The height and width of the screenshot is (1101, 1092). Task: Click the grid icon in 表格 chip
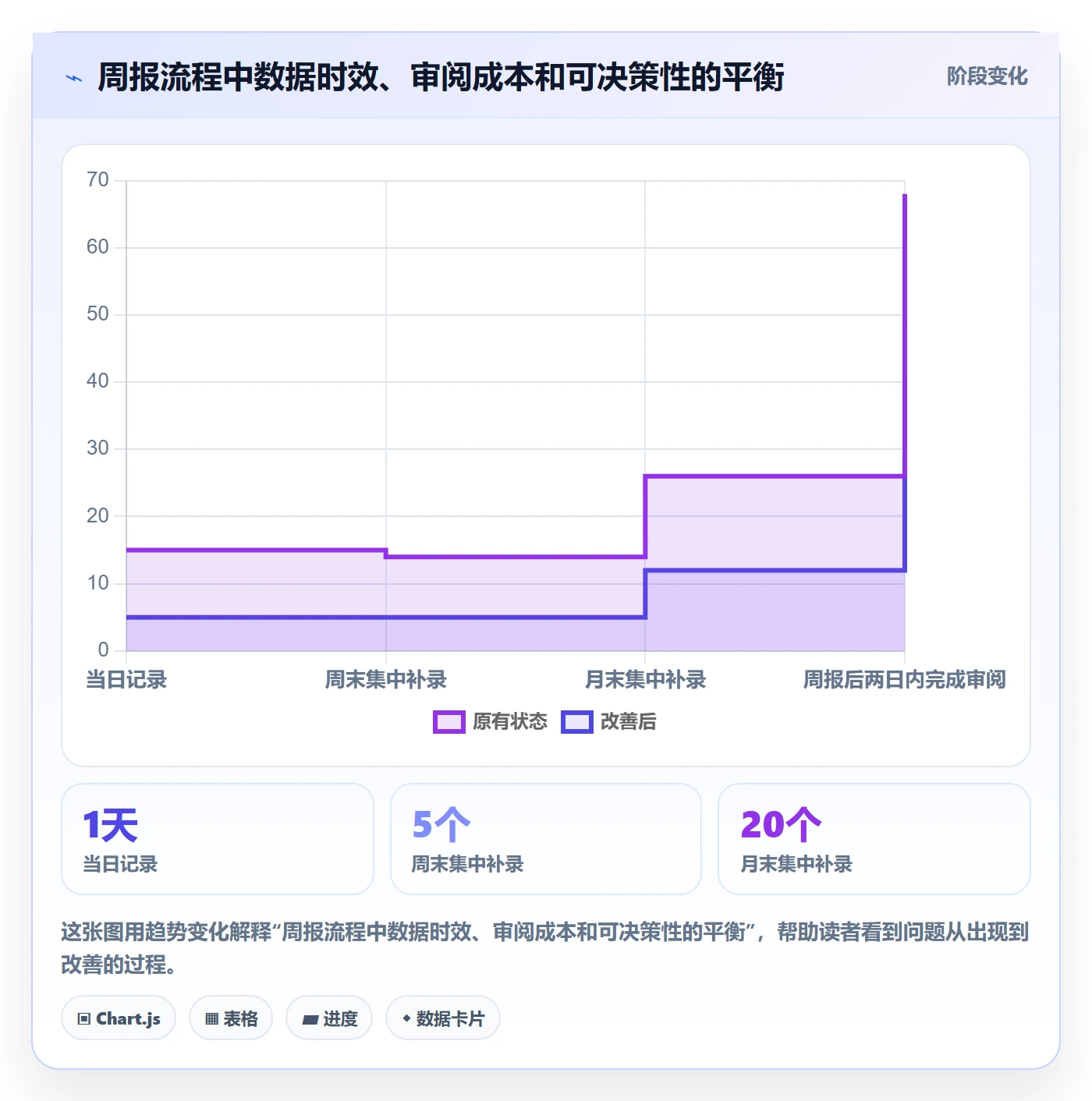211,1019
